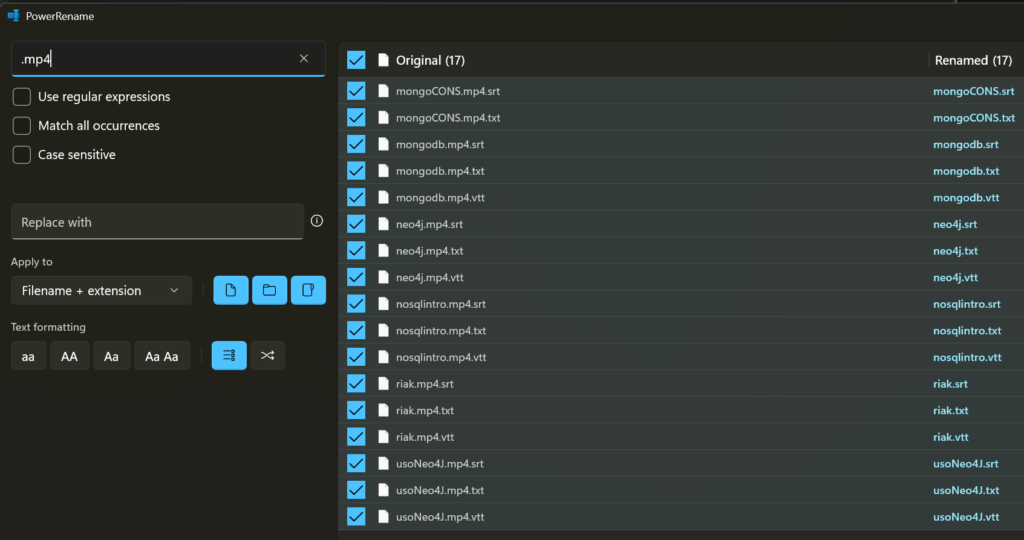Click the Replace with input field
The image size is (1024, 540).
(157, 222)
